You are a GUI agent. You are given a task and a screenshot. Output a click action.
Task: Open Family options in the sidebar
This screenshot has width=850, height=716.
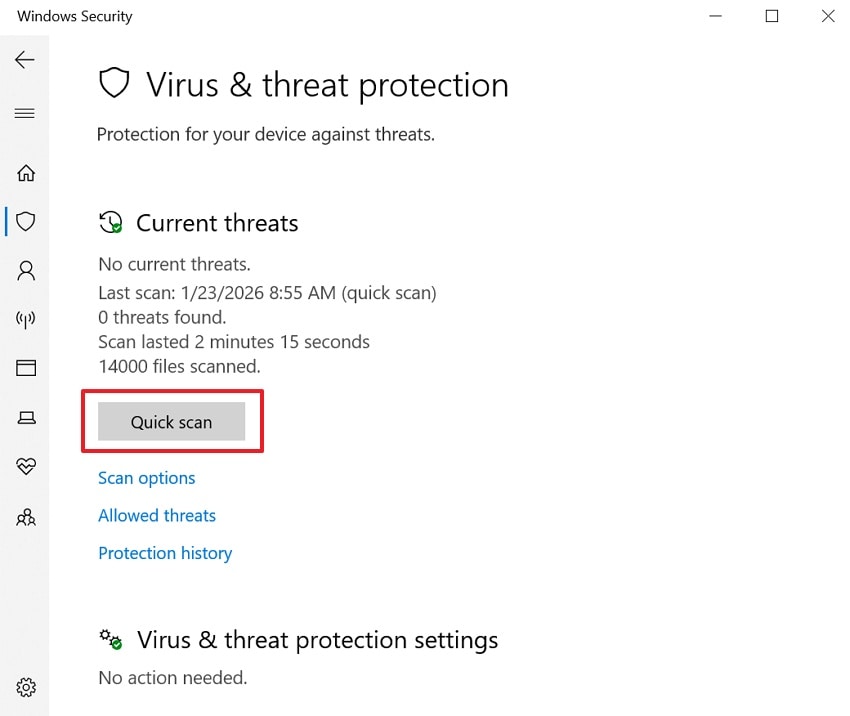[26, 517]
